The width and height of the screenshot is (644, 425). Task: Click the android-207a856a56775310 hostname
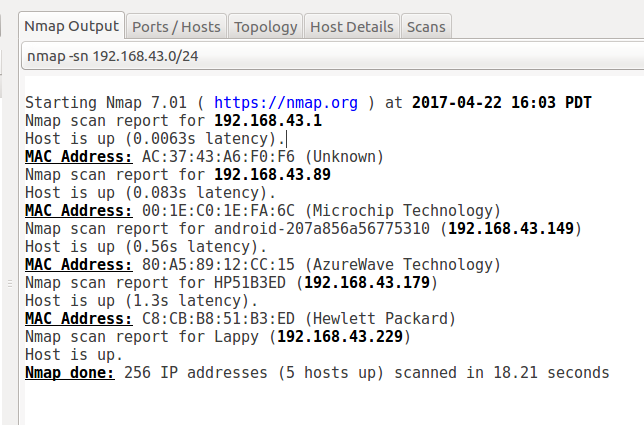318,228
